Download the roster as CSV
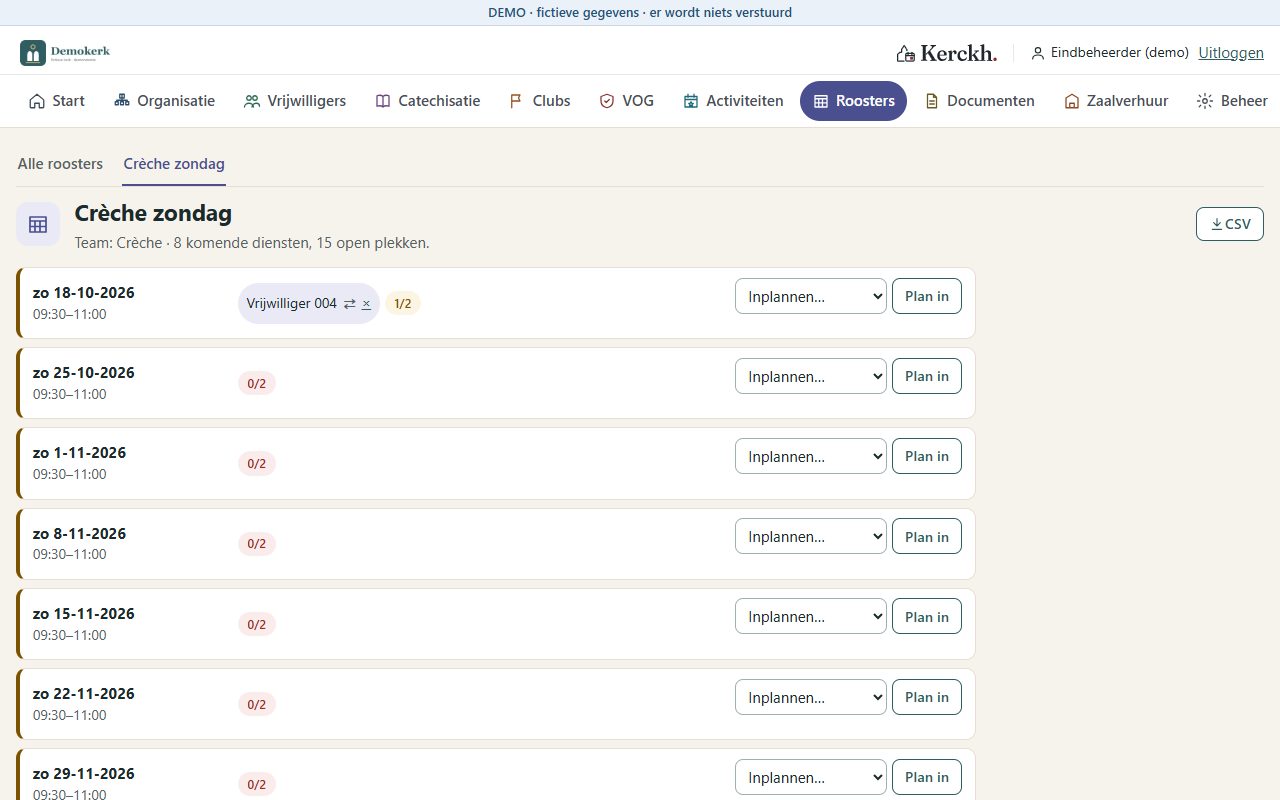Screen dimensions: 1280x800 (x=1230, y=224)
